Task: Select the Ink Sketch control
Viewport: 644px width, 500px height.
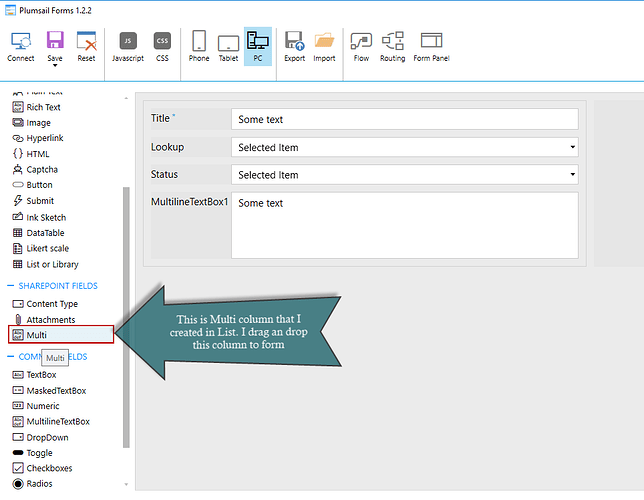Action: click(x=39, y=217)
